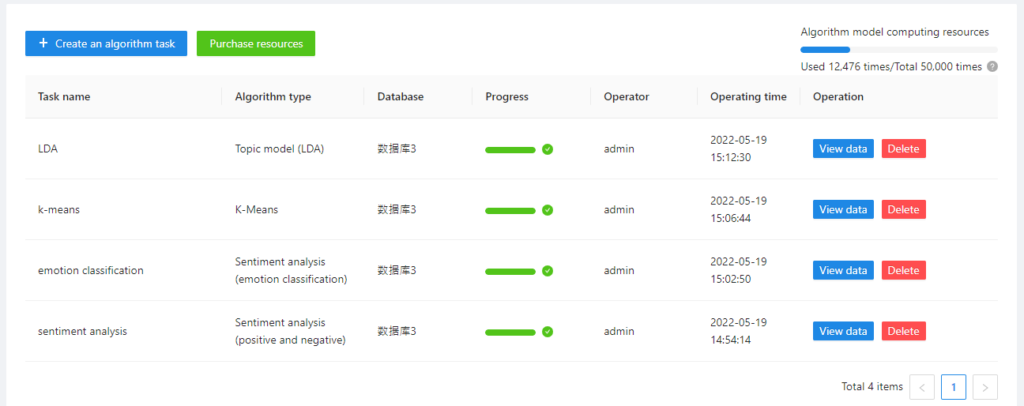1024x406 pixels.
Task: Click the help icon beside usage count
Action: [x=992, y=67]
